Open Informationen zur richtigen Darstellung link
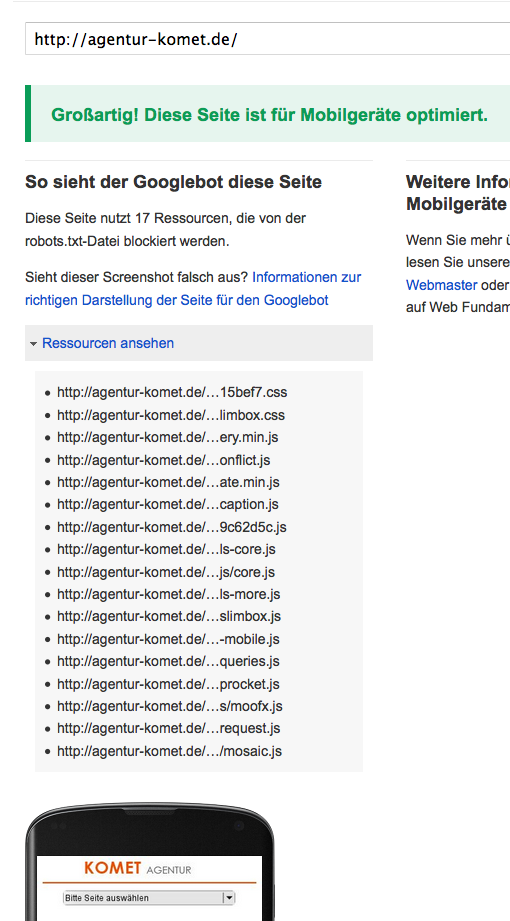Screen dimensions: 510x921 [x=193, y=288]
